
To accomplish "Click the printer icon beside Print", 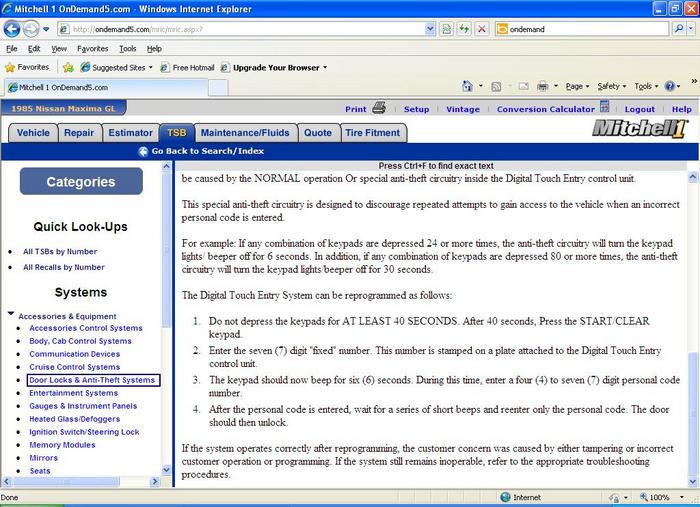I will pyautogui.click(x=379, y=108).
